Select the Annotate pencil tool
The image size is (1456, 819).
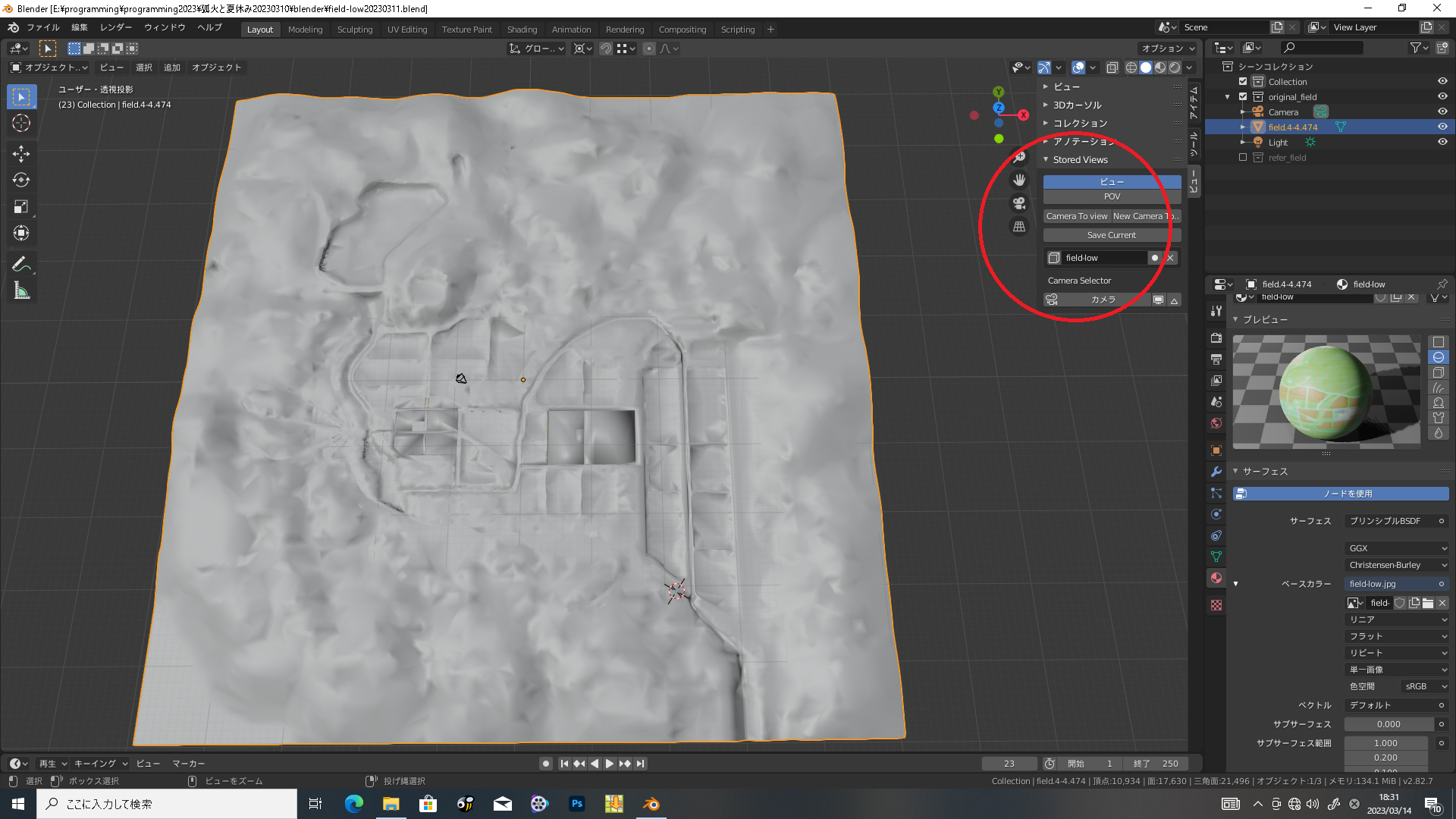pos(21,265)
